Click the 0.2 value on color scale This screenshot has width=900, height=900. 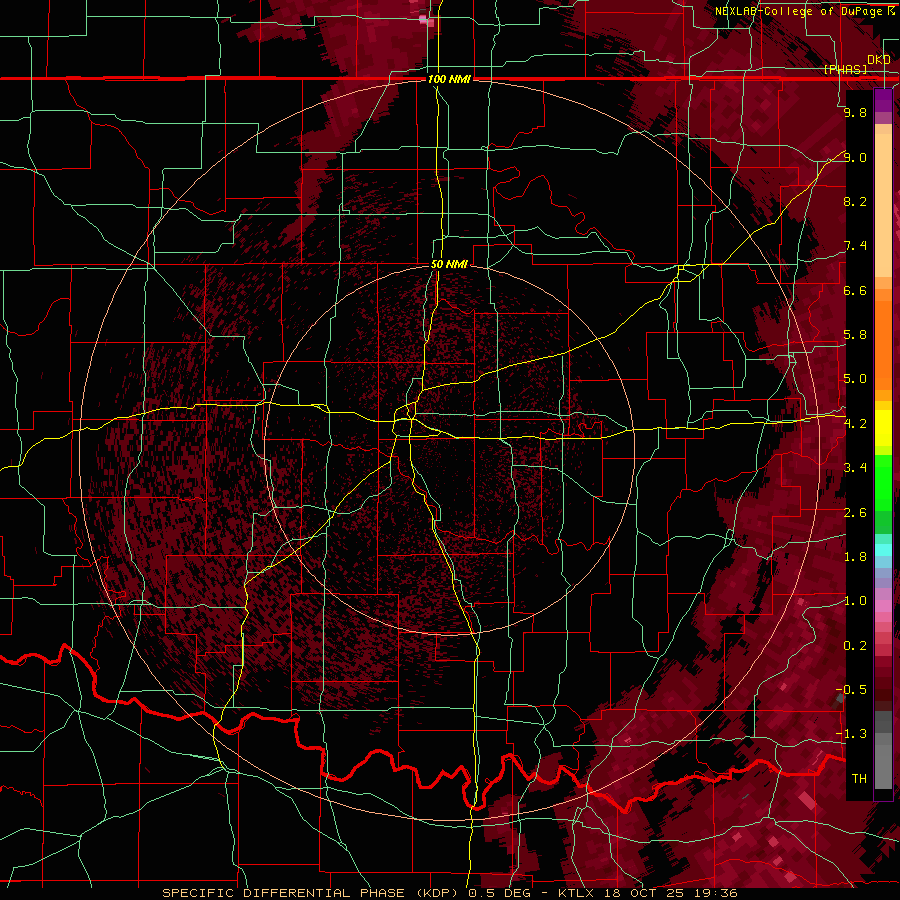click(855, 646)
